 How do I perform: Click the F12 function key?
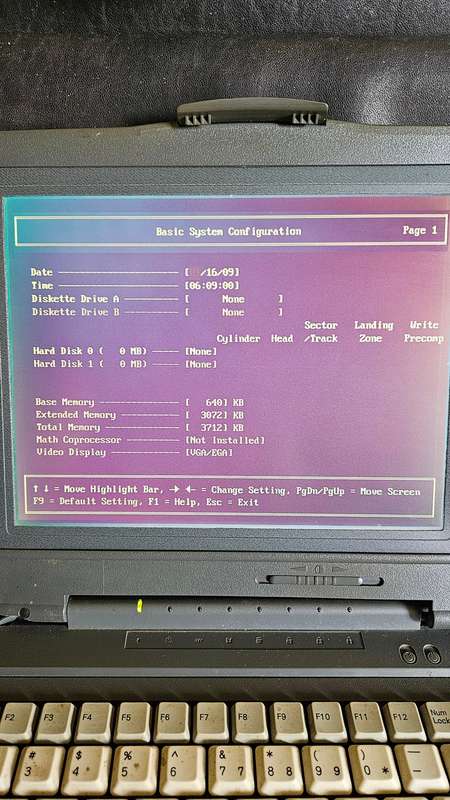[404, 721]
